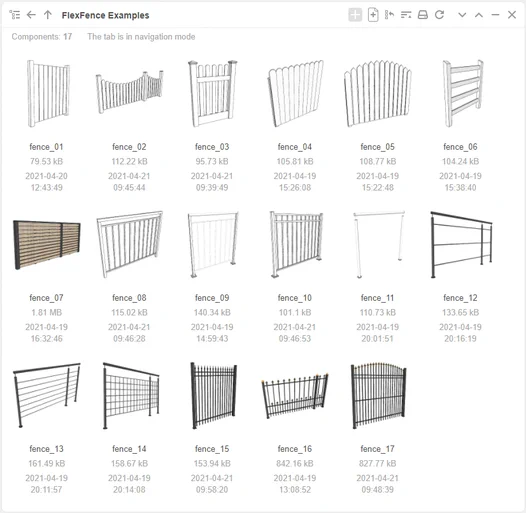Image resolution: width=526 pixels, height=513 pixels.
Task: Click the fence_05 name label
Action: pyautogui.click(x=378, y=147)
